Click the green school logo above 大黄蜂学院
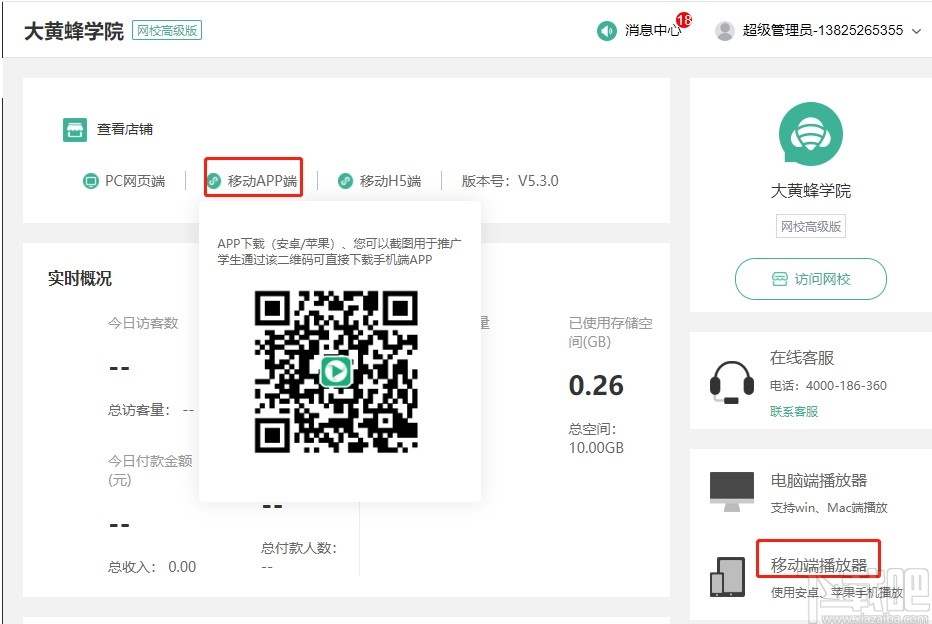Image resolution: width=932 pixels, height=624 pixels. point(810,135)
